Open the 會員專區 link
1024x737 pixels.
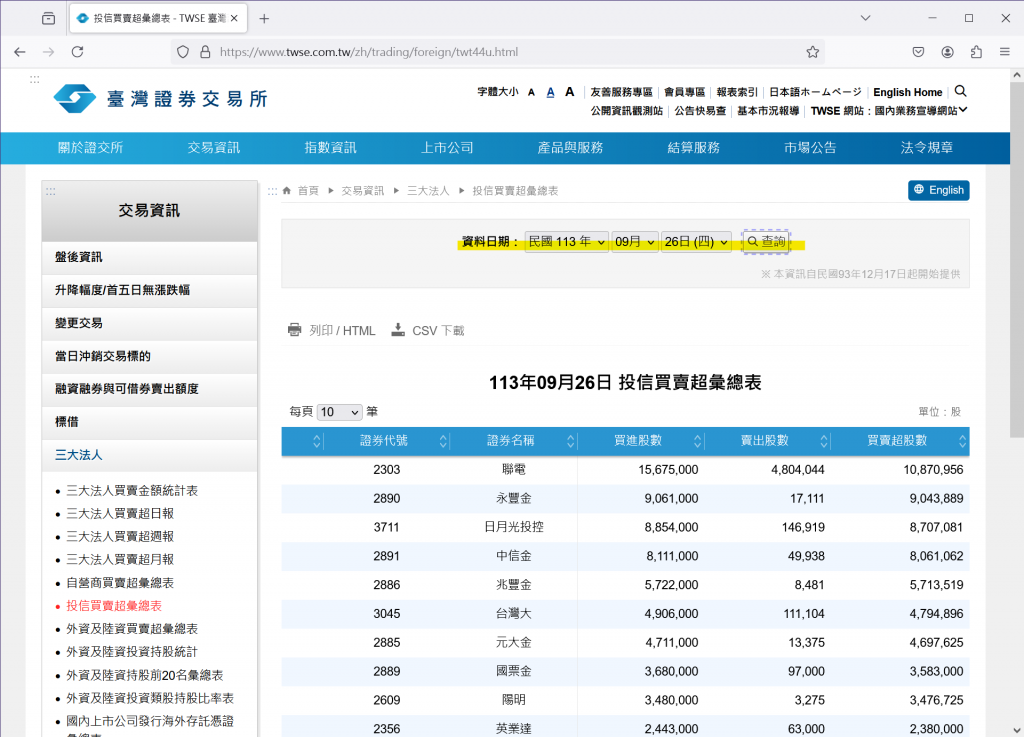pos(684,92)
